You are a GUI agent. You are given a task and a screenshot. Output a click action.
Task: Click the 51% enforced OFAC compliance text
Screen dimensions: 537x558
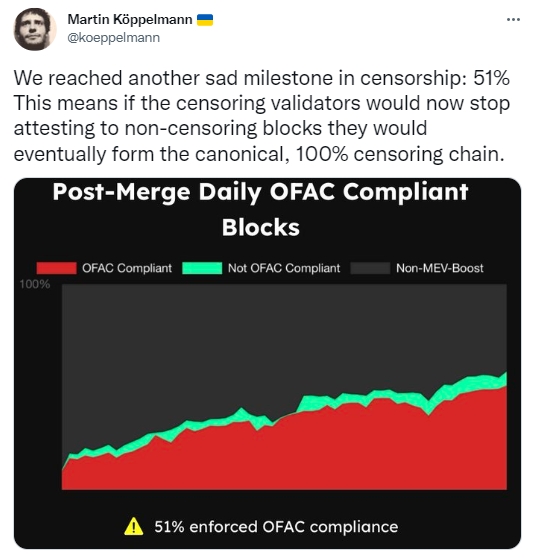(276, 527)
